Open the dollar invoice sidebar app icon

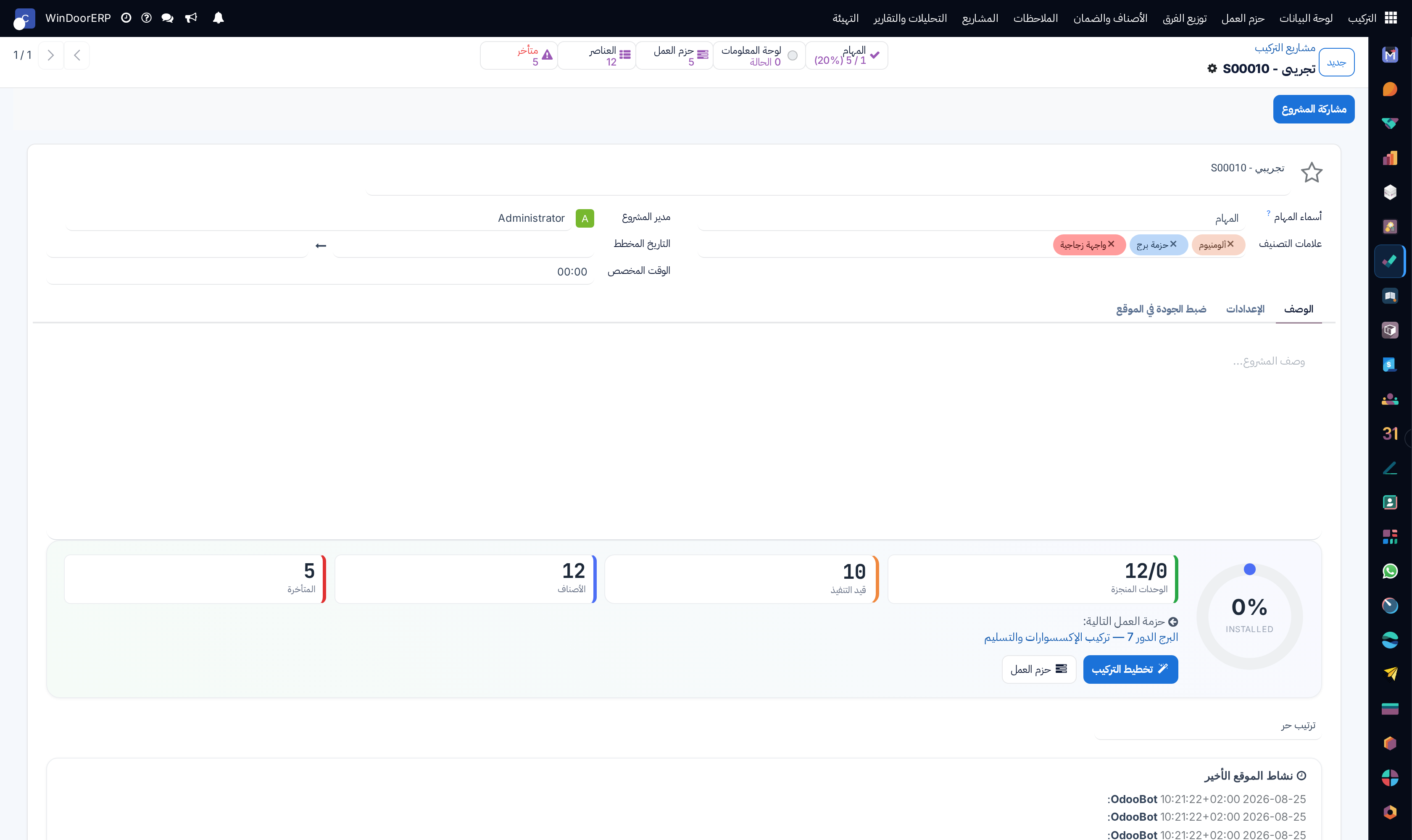click(x=1390, y=365)
